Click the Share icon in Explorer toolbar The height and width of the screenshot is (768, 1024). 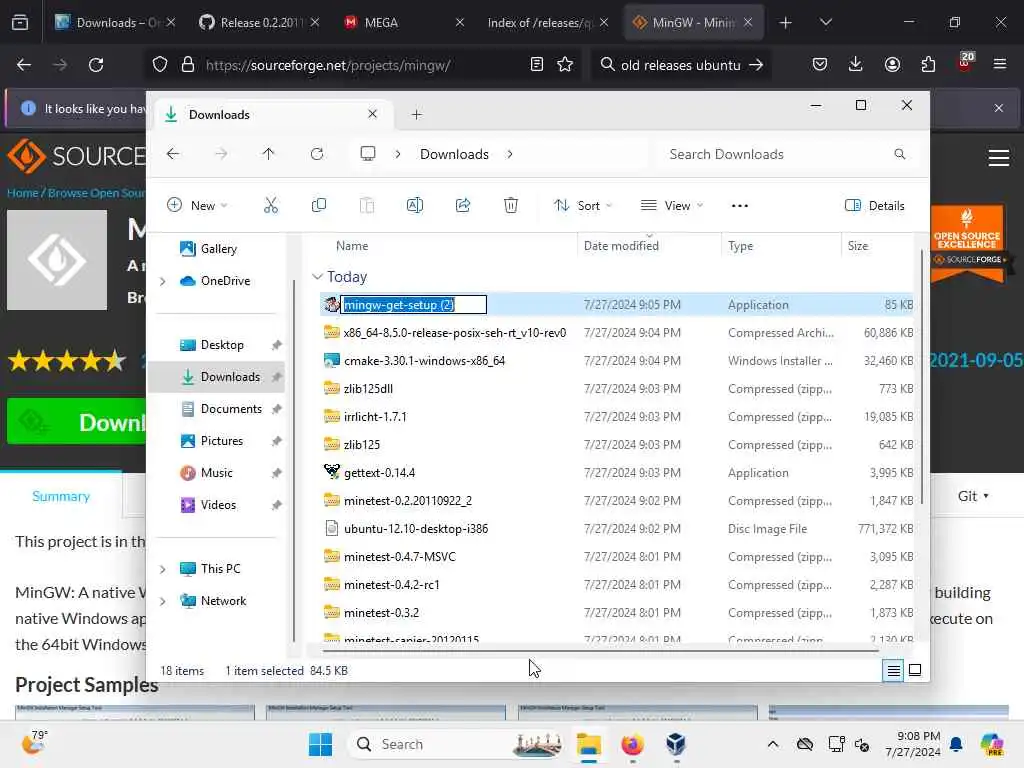click(x=463, y=206)
